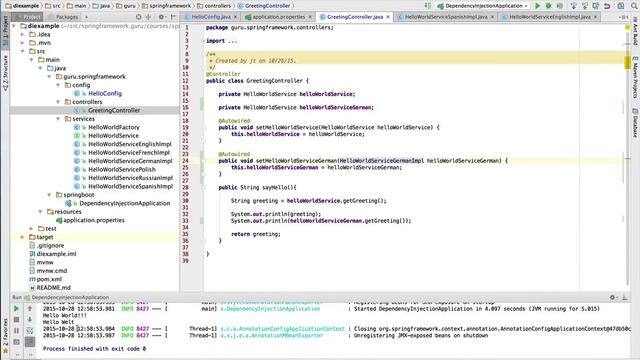Toggle soft wraps in Run console
640x360 pixels.
30,331
